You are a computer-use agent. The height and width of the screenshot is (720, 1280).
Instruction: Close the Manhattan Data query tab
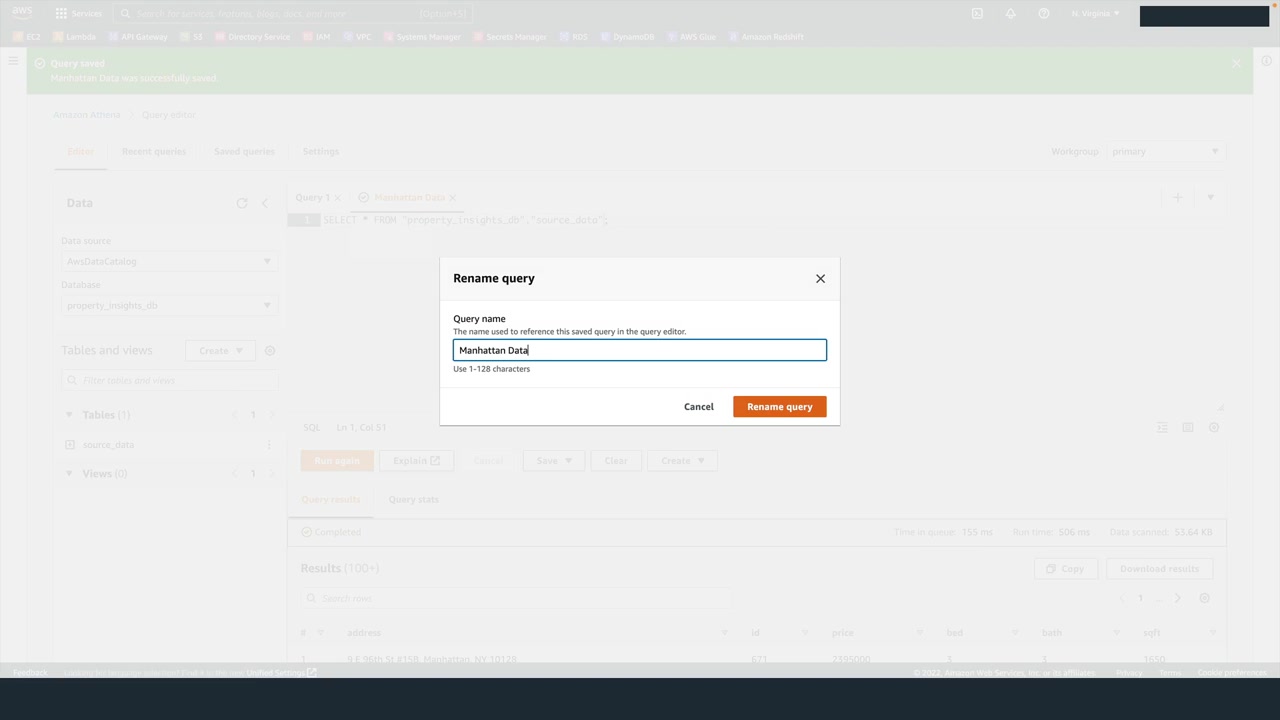453,198
